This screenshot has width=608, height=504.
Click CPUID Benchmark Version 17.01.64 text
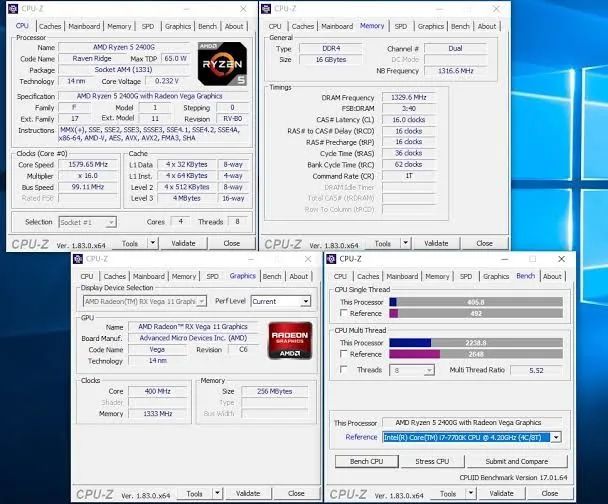513,478
